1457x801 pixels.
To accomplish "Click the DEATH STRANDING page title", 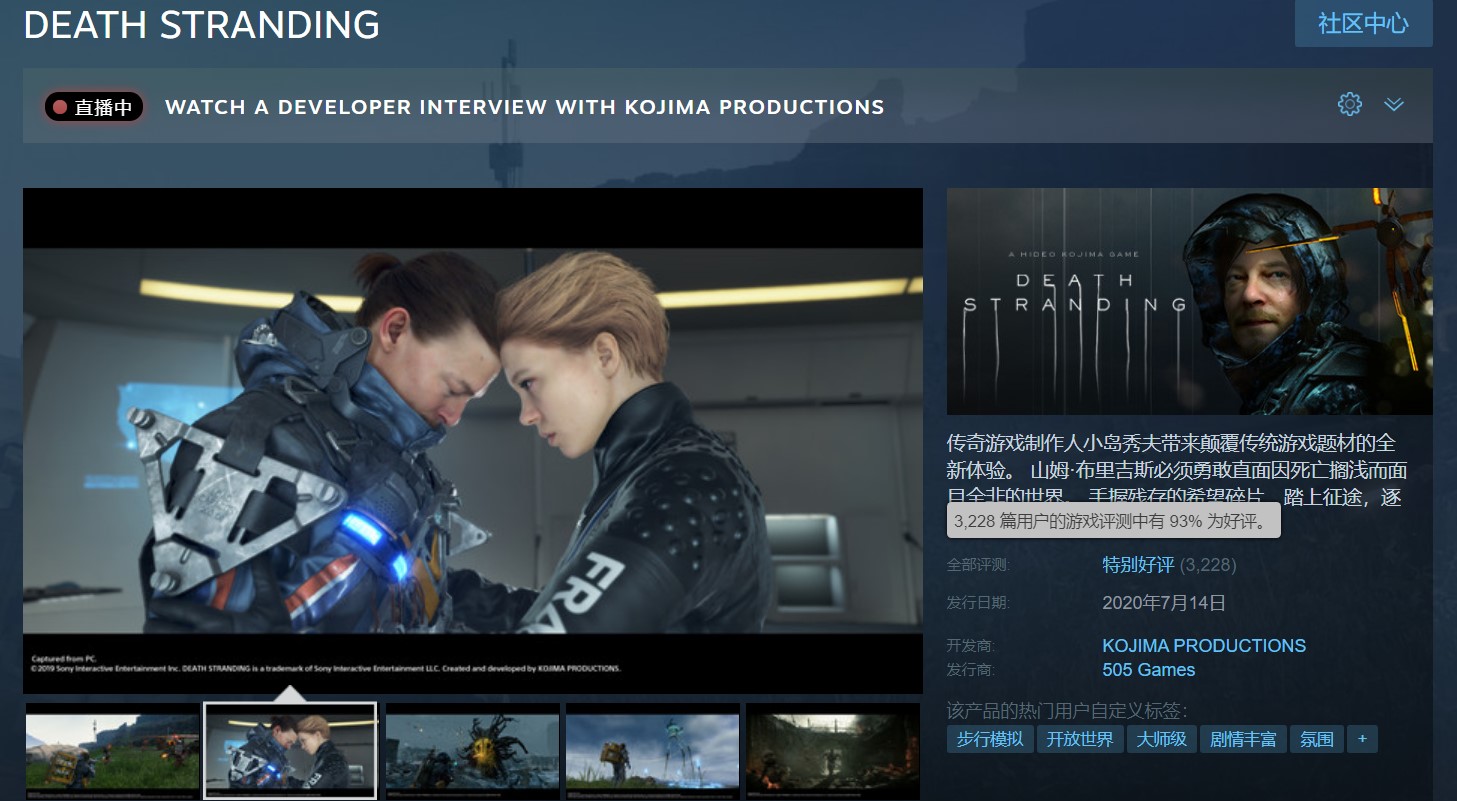I will (202, 24).
